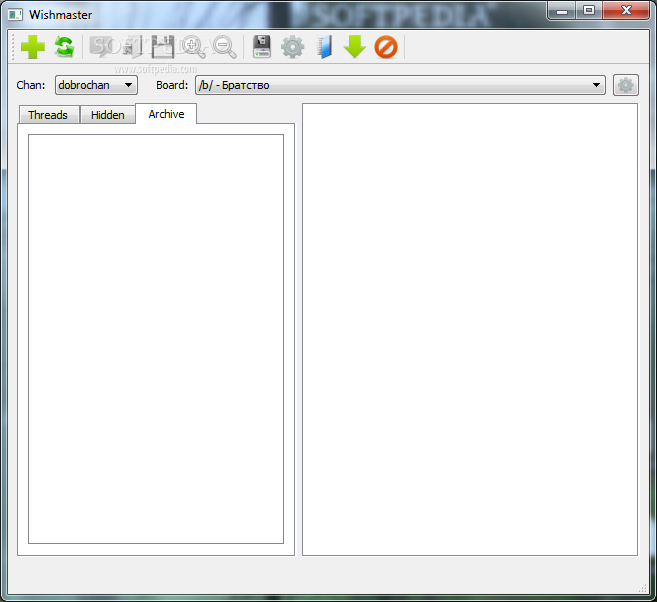Screen dimensions: 657x602
Task: Click the greyed speech bubble reply icon
Action: pos(102,47)
